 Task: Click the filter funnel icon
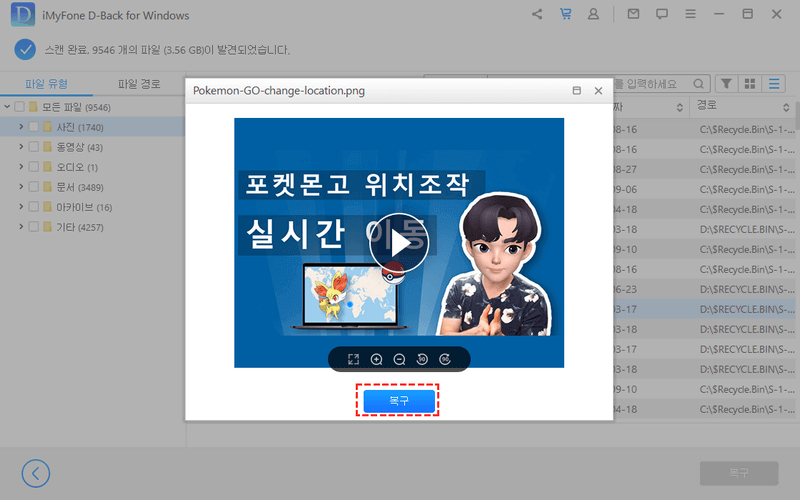(726, 84)
